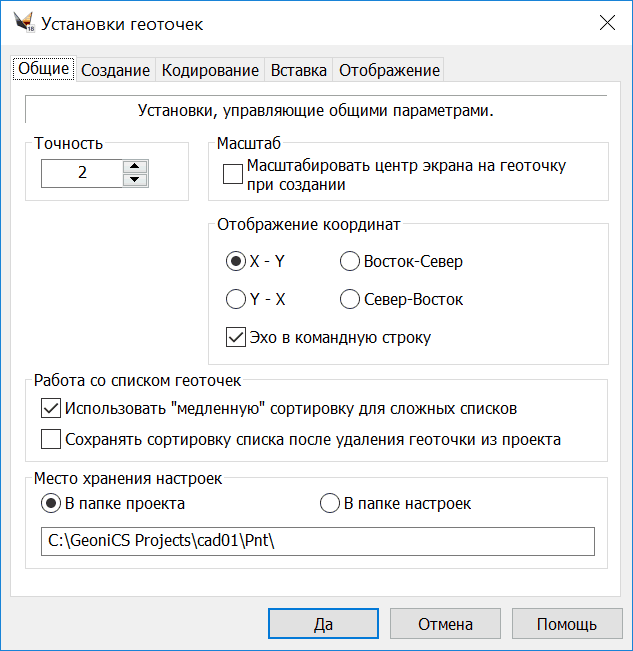The width and height of the screenshot is (633, 651).
Task: Enable scaling screen center on geopoint
Action: [x=233, y=175]
